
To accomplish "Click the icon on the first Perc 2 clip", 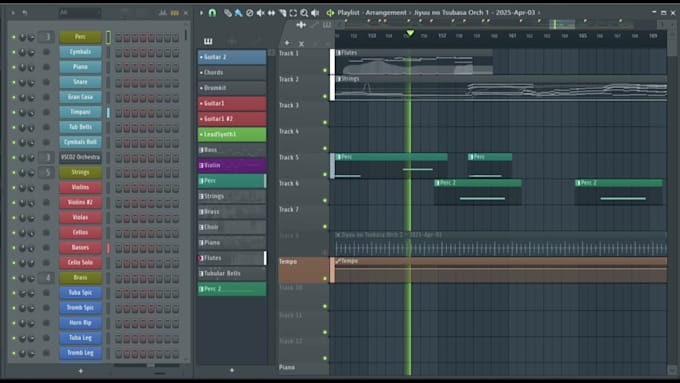I will point(438,183).
